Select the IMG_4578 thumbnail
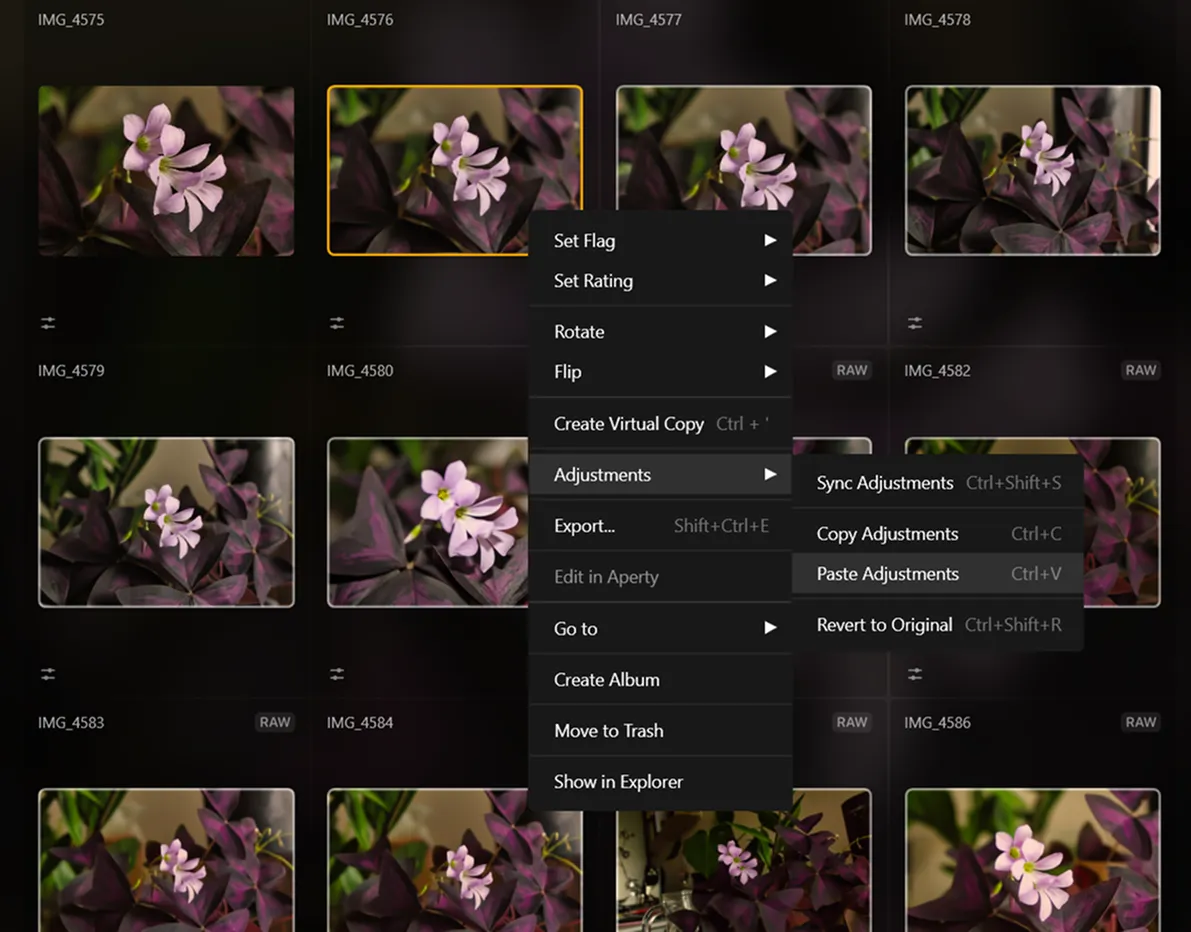 (x=1032, y=170)
